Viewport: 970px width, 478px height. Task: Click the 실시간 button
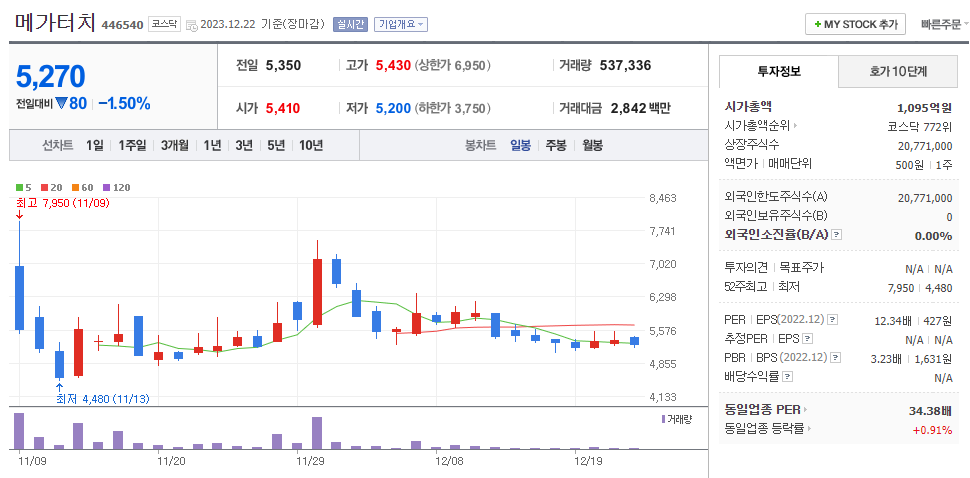pyautogui.click(x=350, y=25)
